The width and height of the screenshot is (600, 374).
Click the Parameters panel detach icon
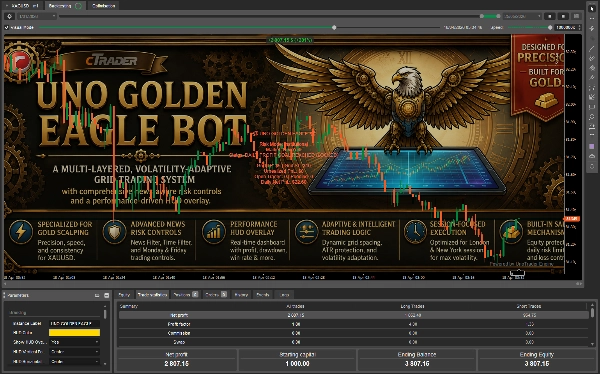(x=97, y=295)
